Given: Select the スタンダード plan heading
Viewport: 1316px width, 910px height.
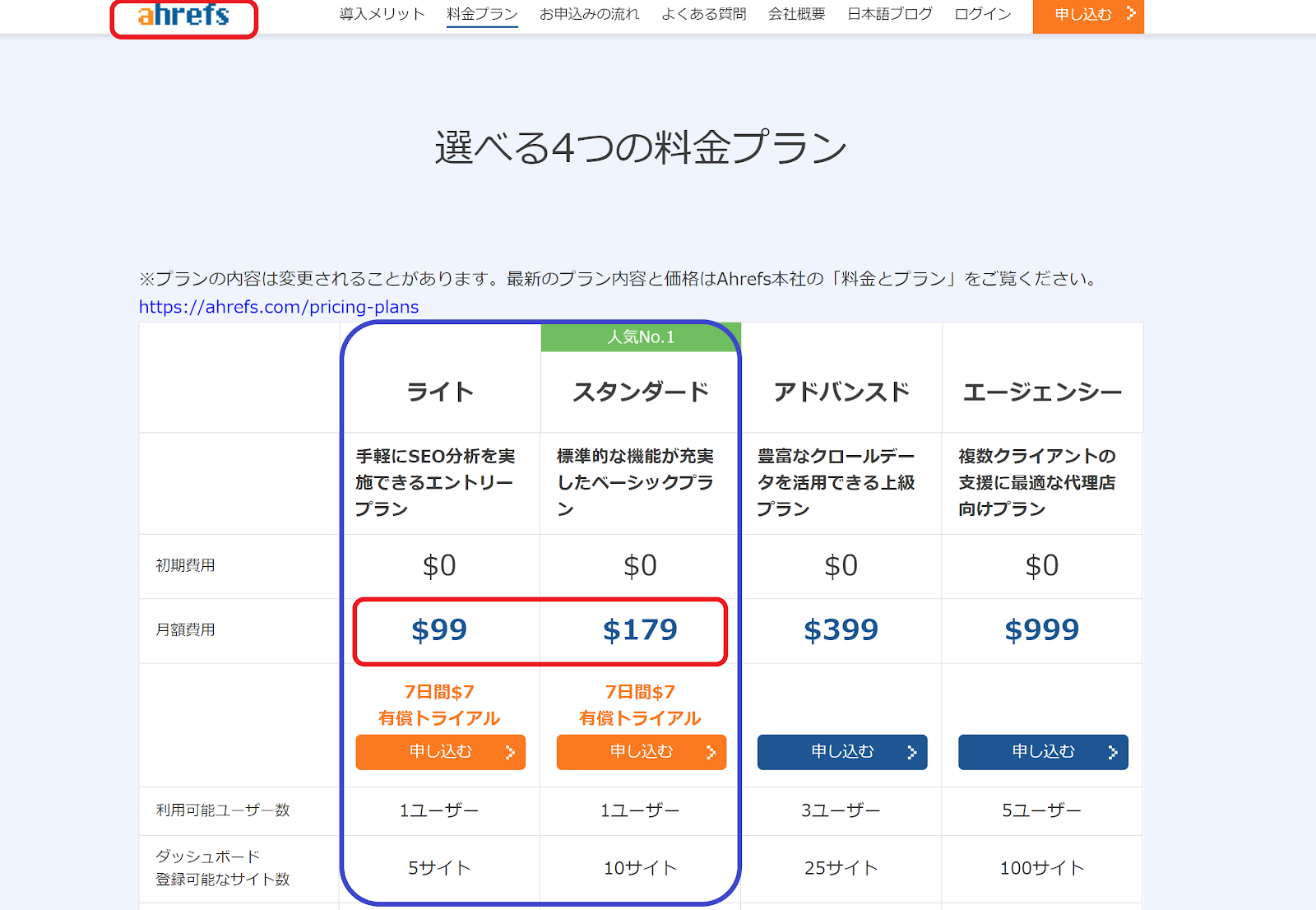Looking at the screenshot, I should 641,392.
